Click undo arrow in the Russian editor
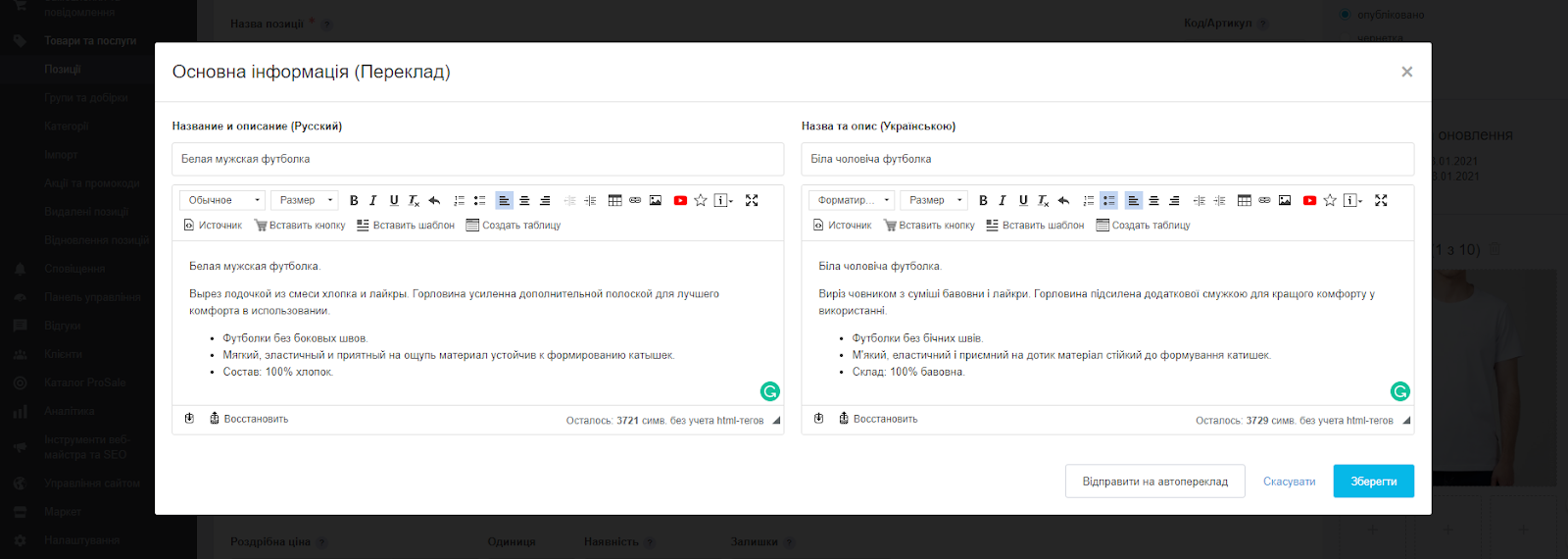1568x559 pixels. tap(434, 200)
